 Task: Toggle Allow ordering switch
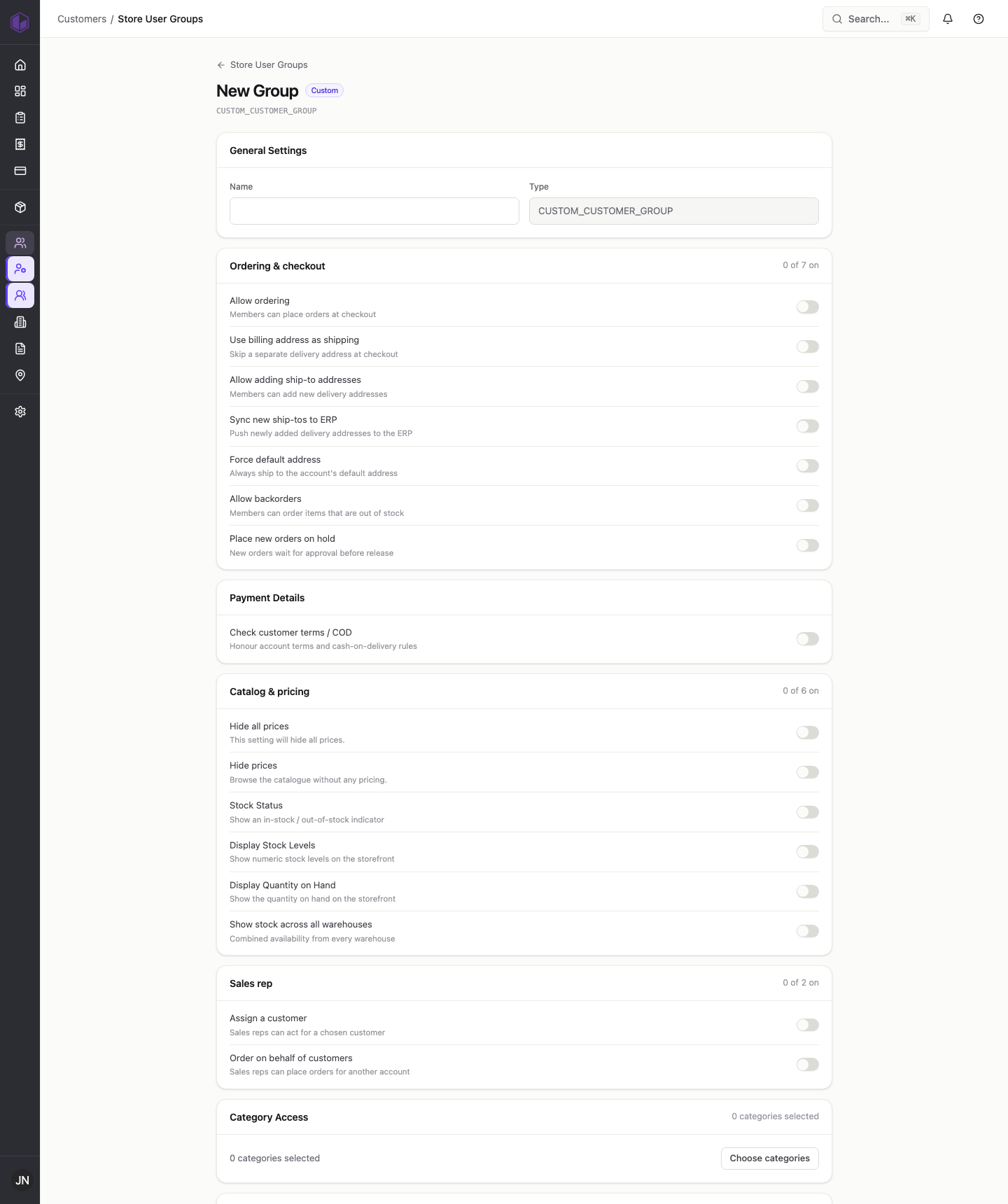(808, 307)
